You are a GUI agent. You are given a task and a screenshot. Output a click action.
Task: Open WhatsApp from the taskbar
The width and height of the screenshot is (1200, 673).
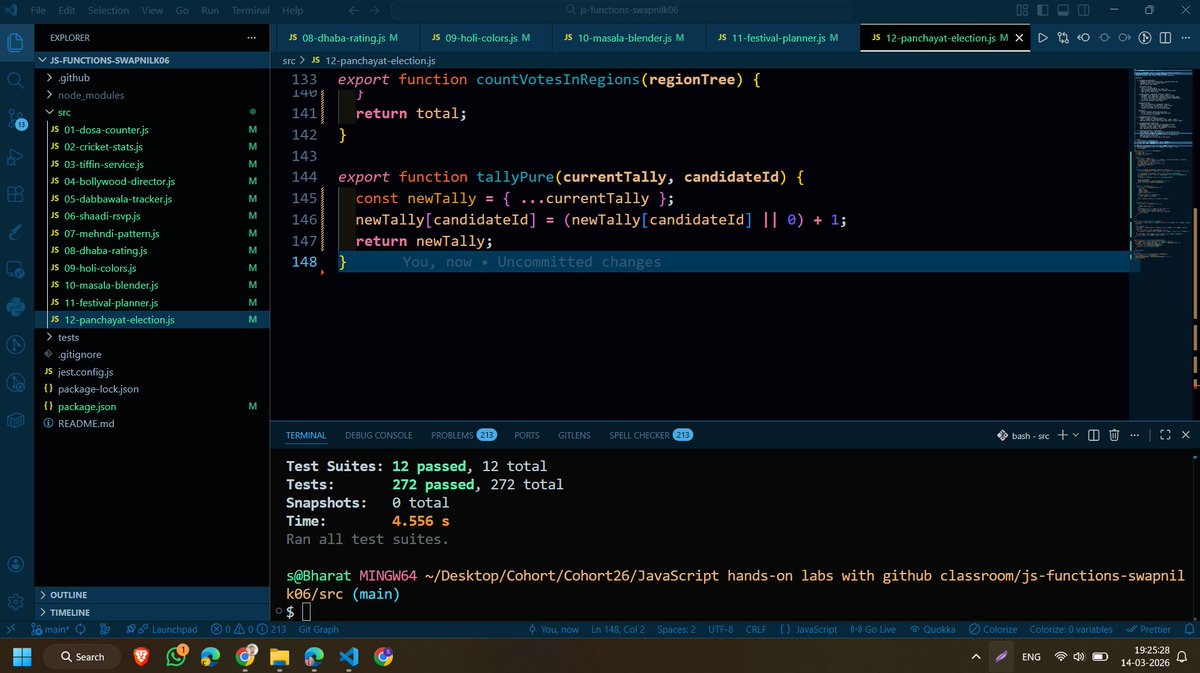[176, 656]
